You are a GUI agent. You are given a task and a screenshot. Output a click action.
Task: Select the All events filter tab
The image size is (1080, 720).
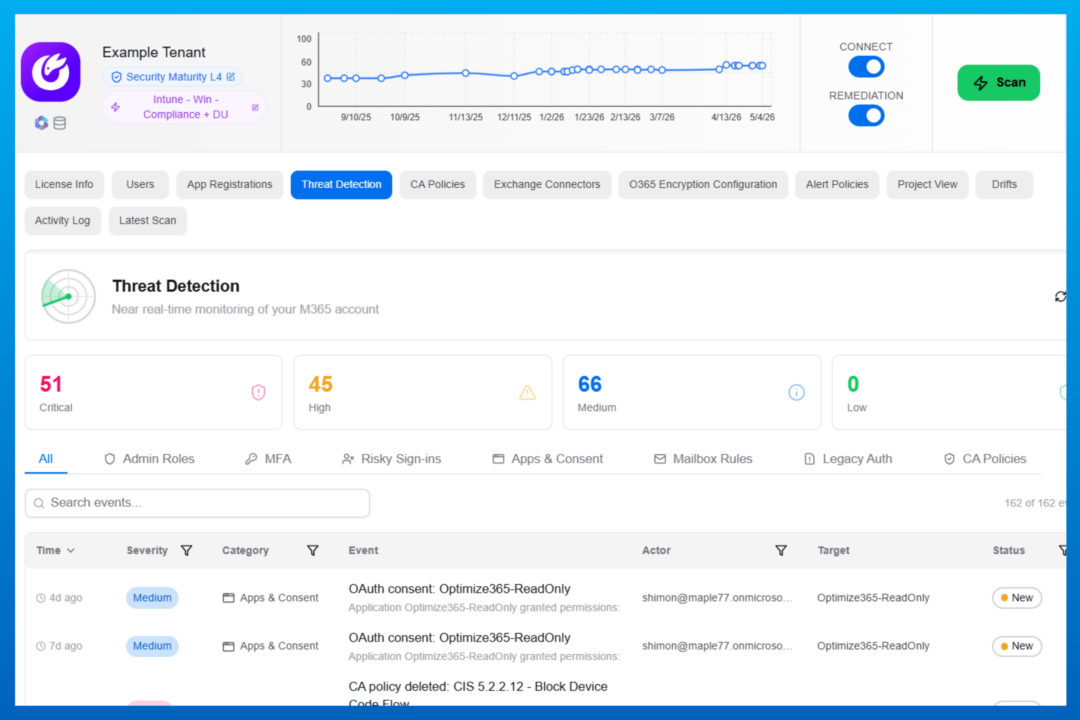pyautogui.click(x=45, y=459)
